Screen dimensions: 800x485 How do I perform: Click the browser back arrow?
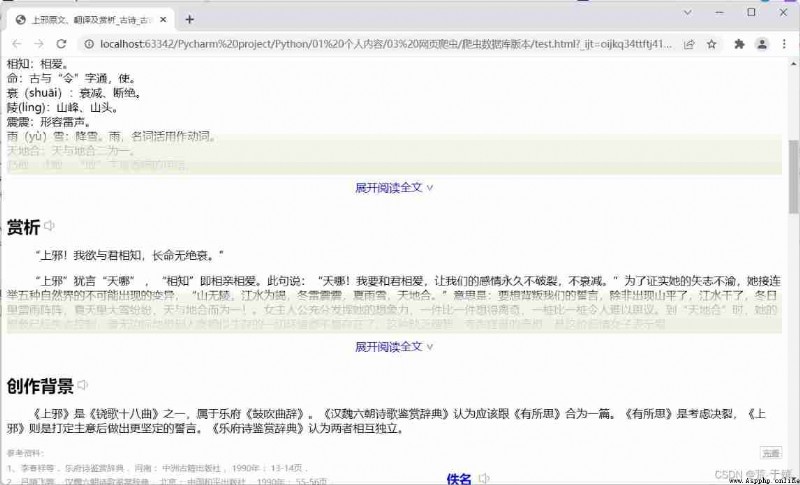(17, 44)
